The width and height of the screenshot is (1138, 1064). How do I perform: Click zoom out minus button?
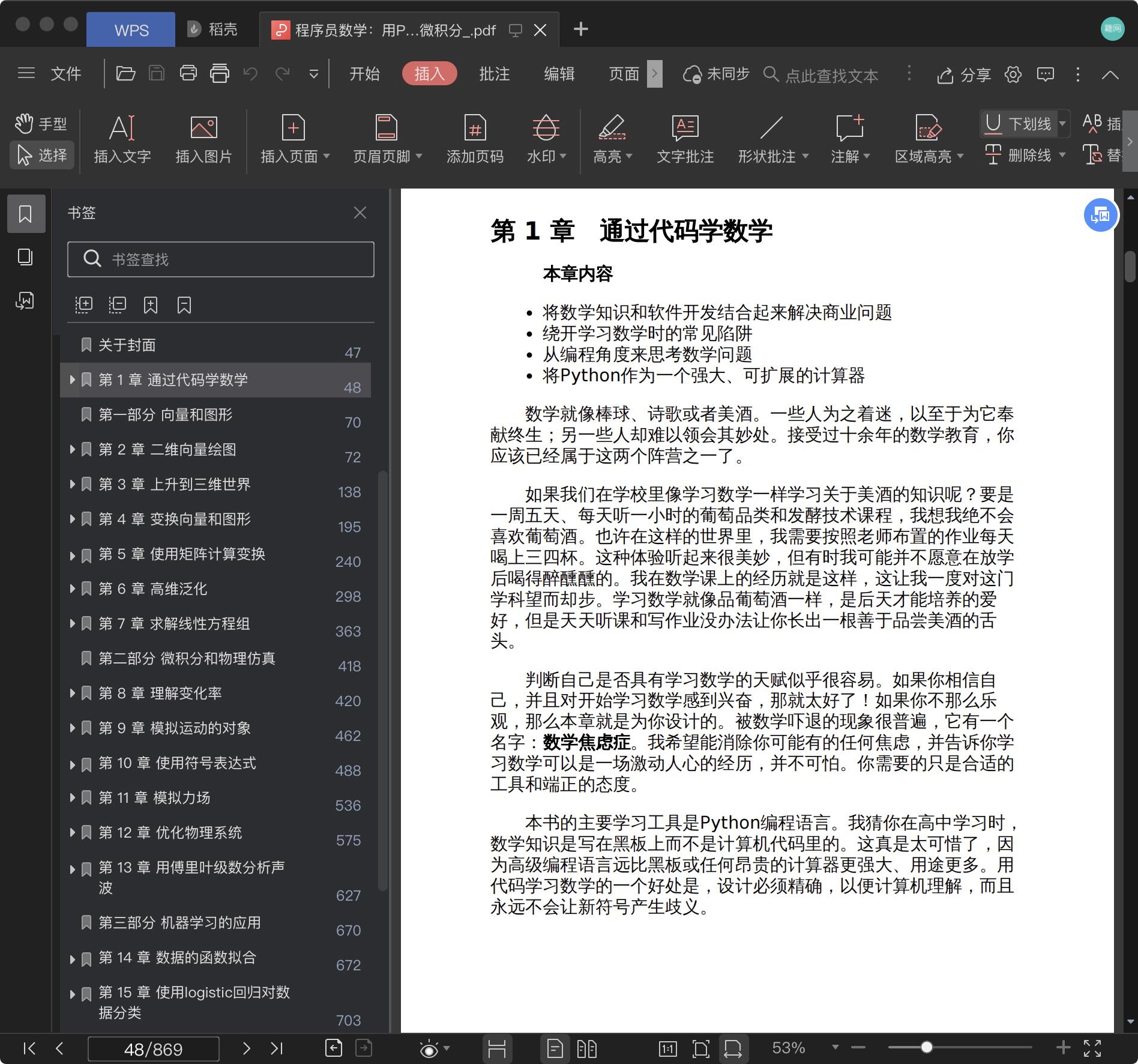point(858,1047)
